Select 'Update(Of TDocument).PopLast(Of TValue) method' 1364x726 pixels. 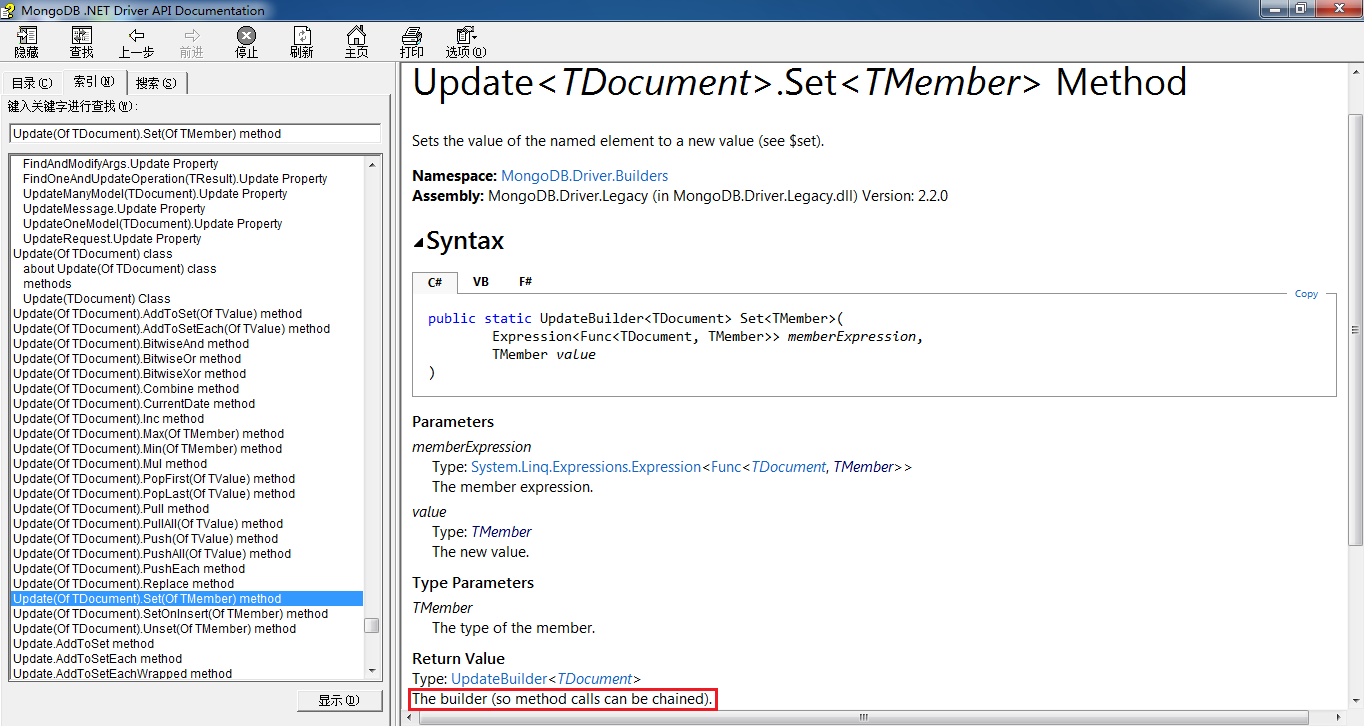click(x=154, y=494)
